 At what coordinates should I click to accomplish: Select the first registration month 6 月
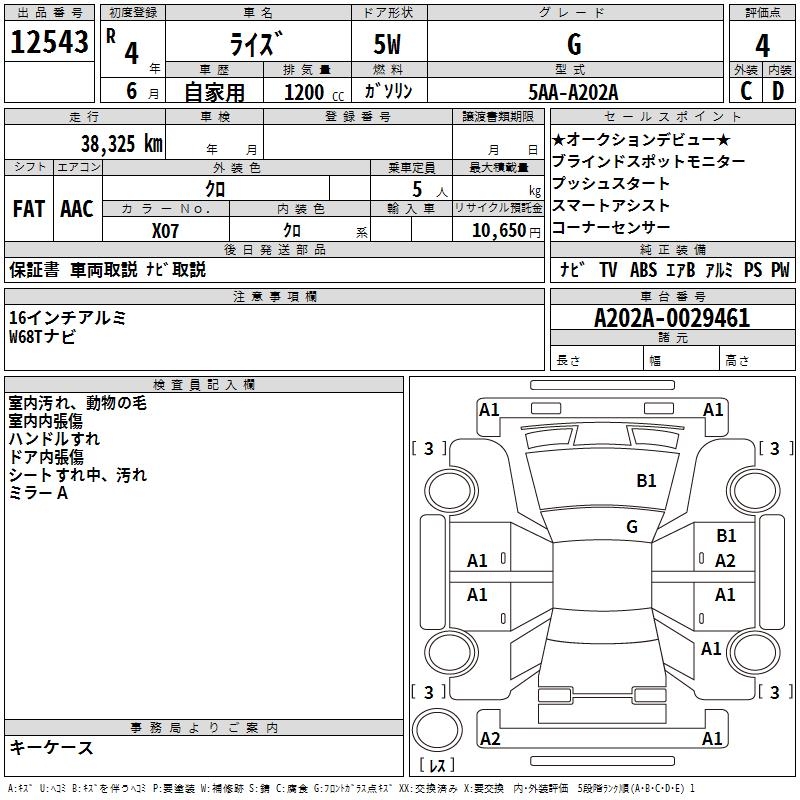(142, 91)
